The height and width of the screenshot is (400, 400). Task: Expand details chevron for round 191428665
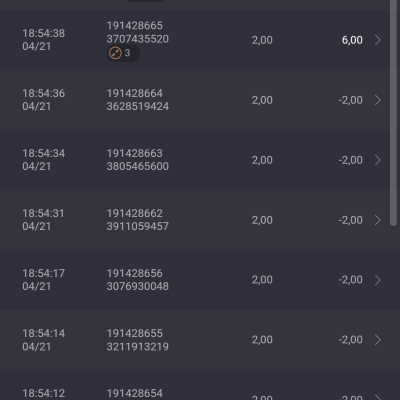[x=378, y=40]
